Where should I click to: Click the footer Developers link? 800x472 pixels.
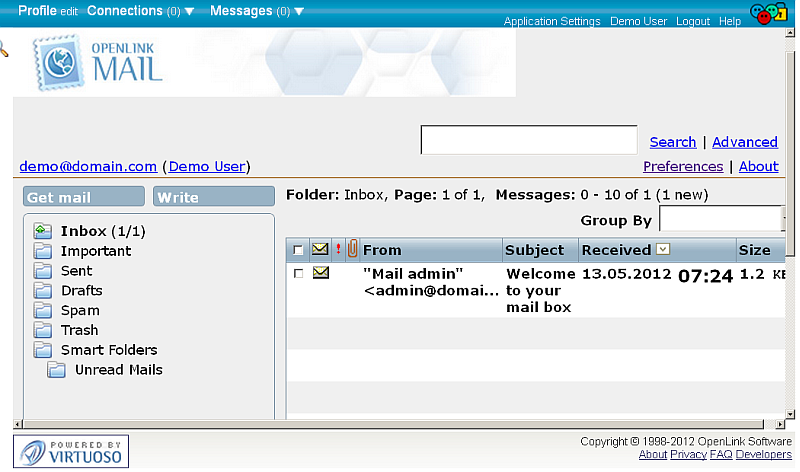pos(763,454)
